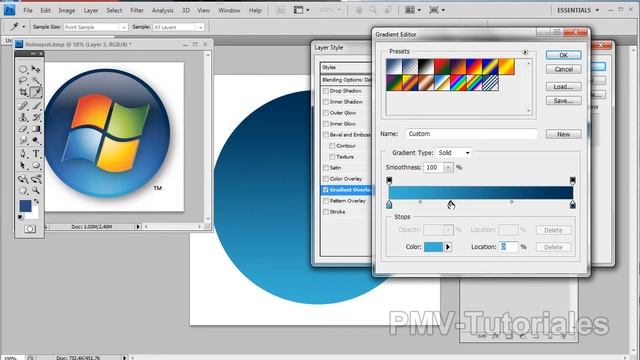Click the foreground color swatch in toolbox

[x=25, y=206]
